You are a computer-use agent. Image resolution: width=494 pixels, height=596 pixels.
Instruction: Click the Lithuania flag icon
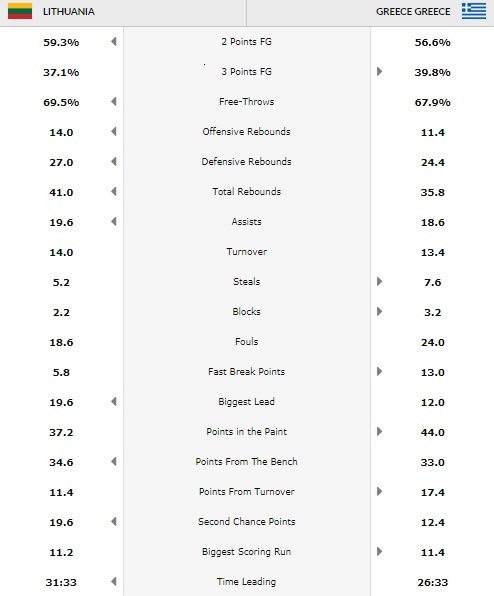[20, 11]
